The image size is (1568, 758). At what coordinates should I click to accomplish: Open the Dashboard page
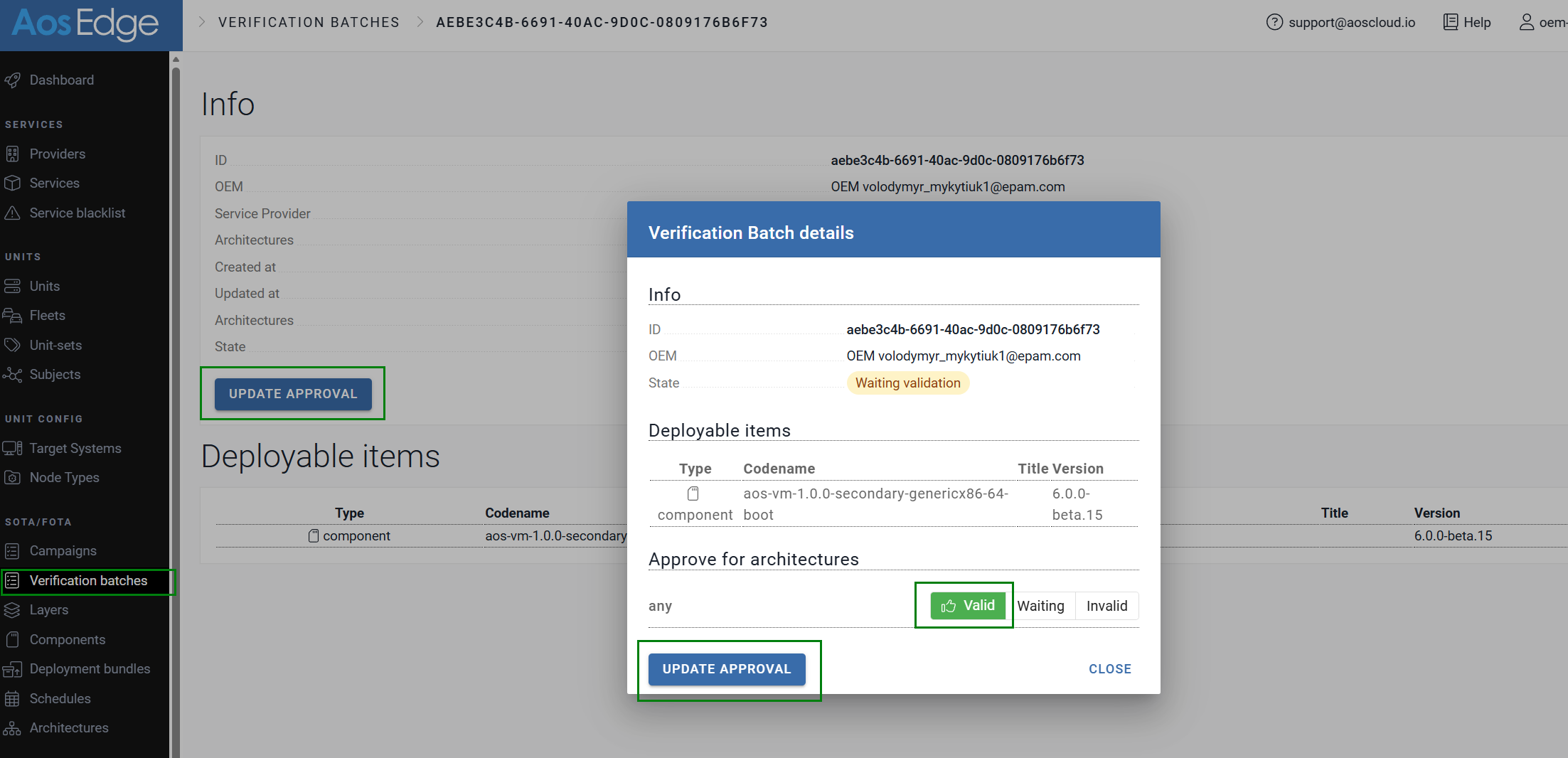pos(62,80)
